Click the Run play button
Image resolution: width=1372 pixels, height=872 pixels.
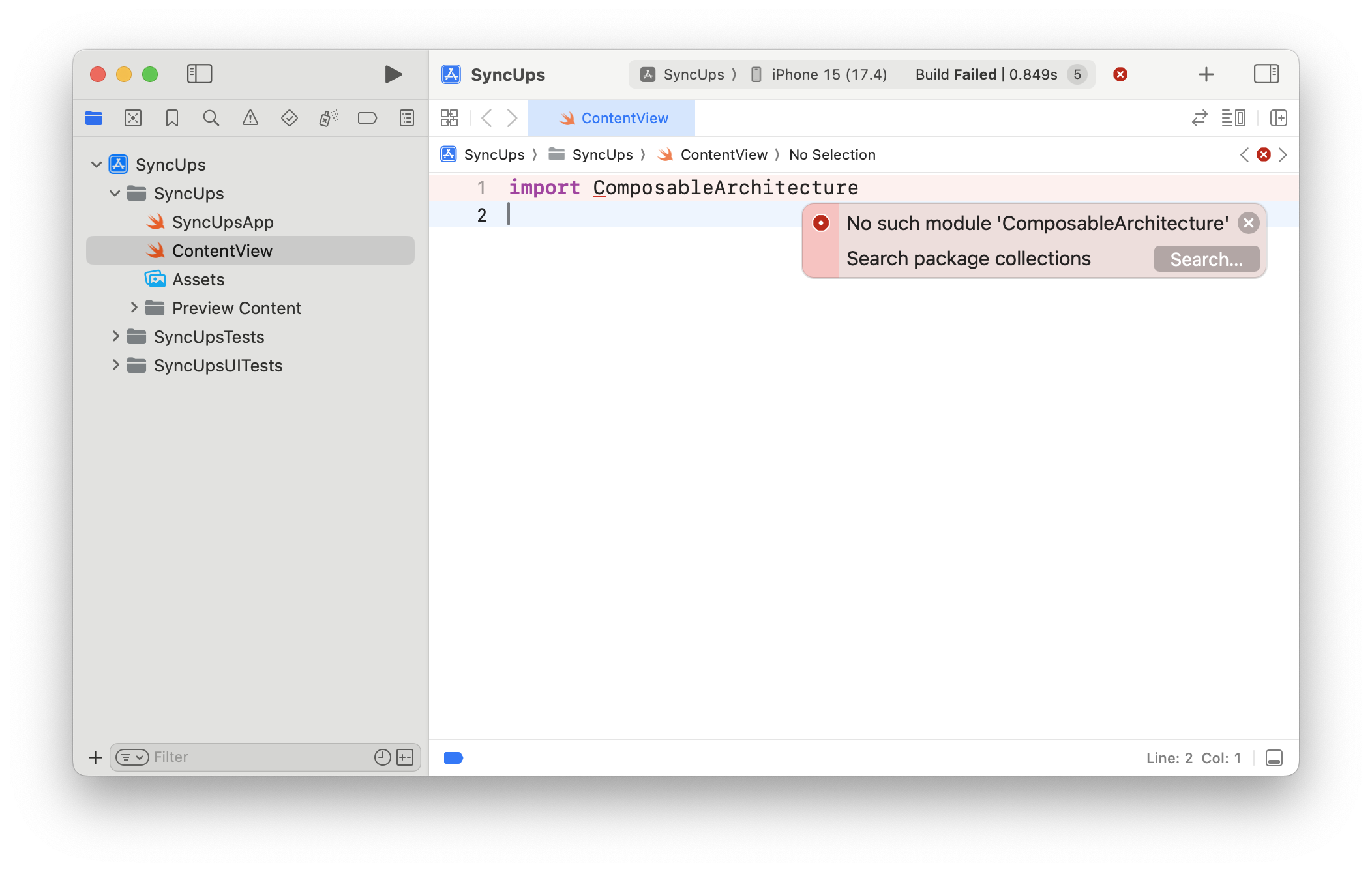pyautogui.click(x=393, y=74)
